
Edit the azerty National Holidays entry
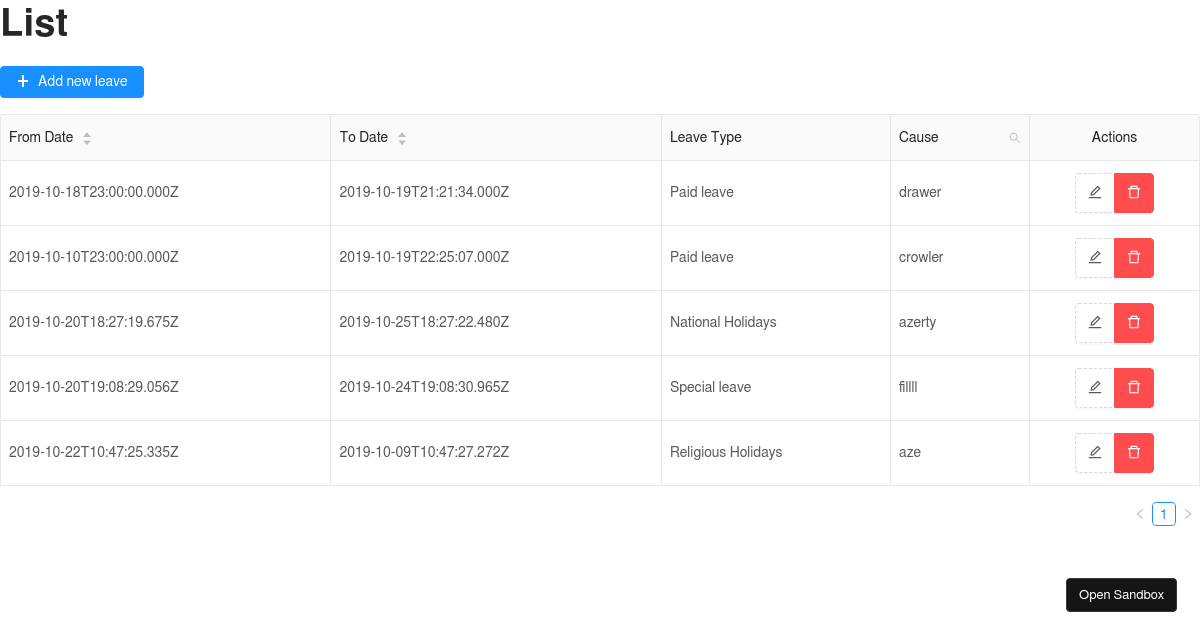1094,322
